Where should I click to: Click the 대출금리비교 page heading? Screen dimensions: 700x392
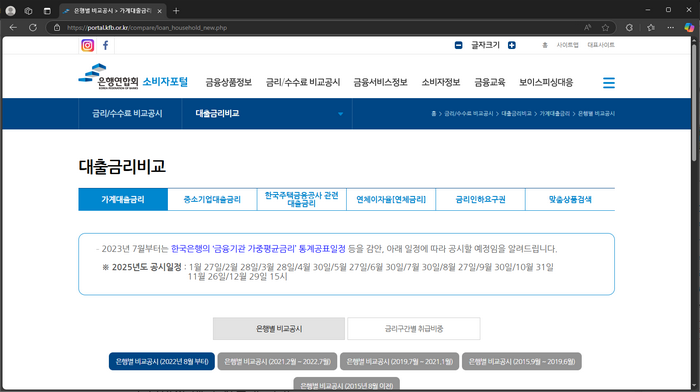pyautogui.click(x=122, y=167)
